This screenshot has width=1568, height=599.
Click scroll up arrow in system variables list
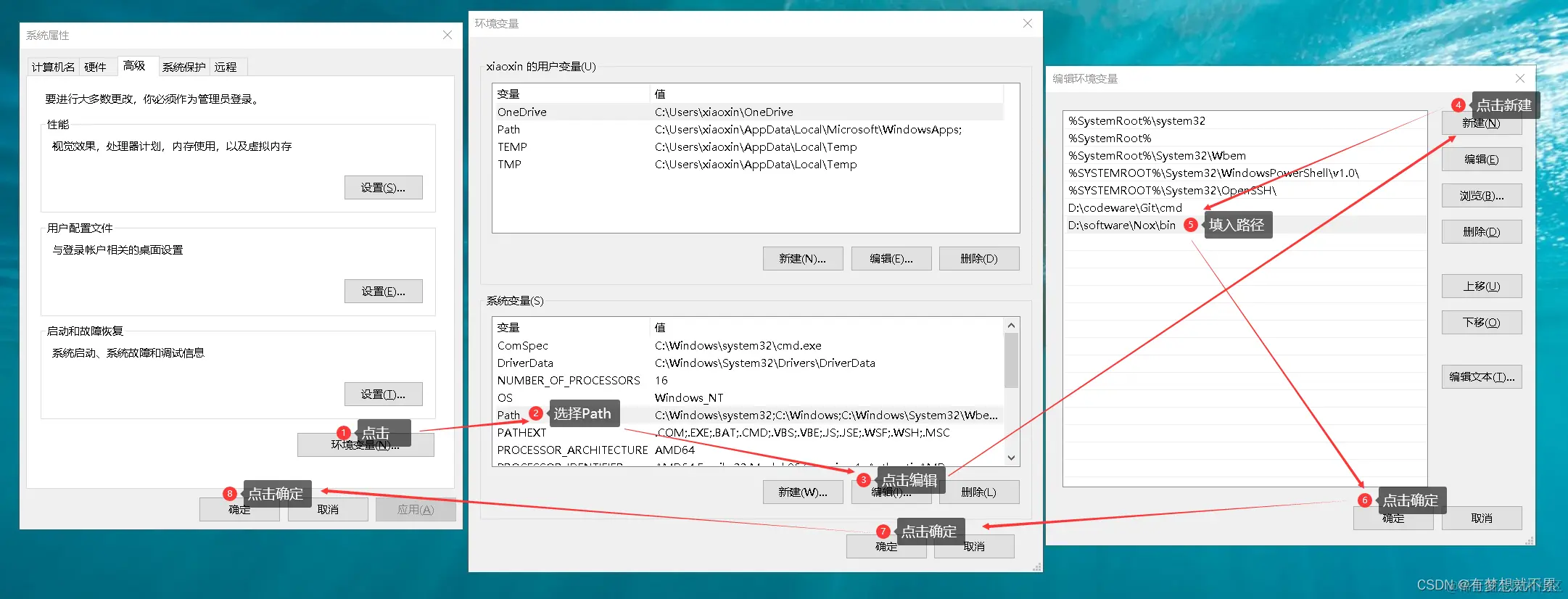(x=1011, y=326)
